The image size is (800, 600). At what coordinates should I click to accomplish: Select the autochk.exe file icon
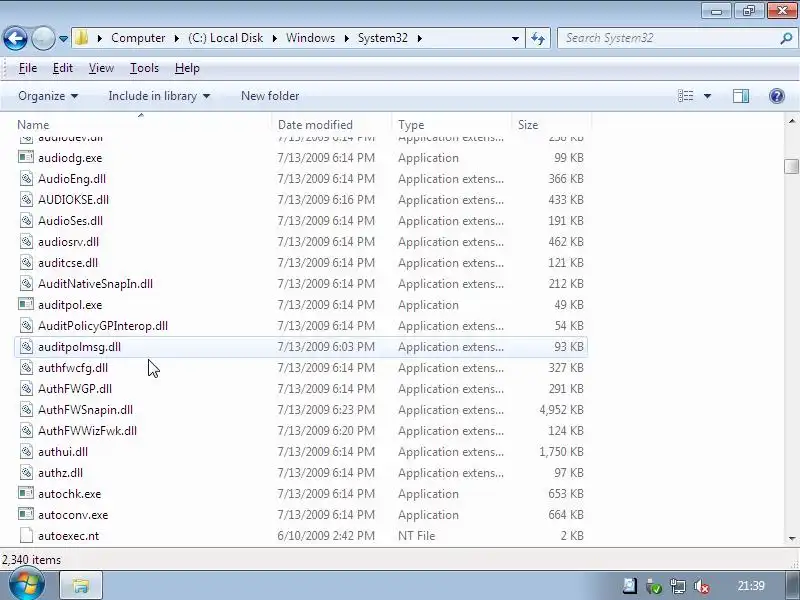(x=26, y=493)
